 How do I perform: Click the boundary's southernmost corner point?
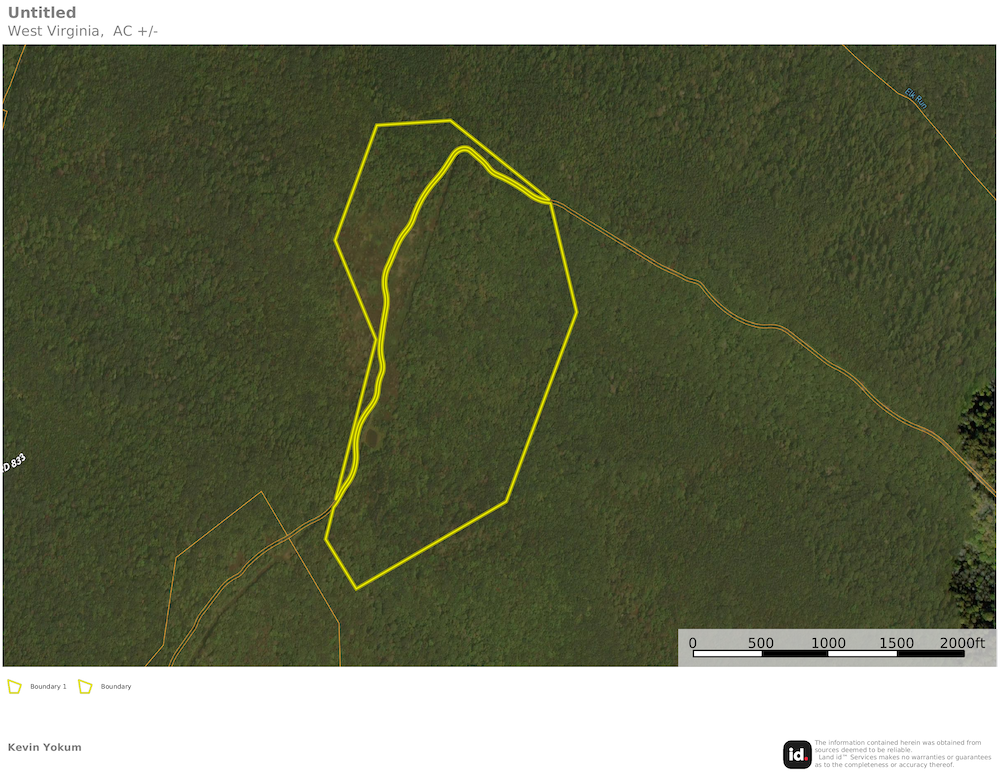pos(356,588)
